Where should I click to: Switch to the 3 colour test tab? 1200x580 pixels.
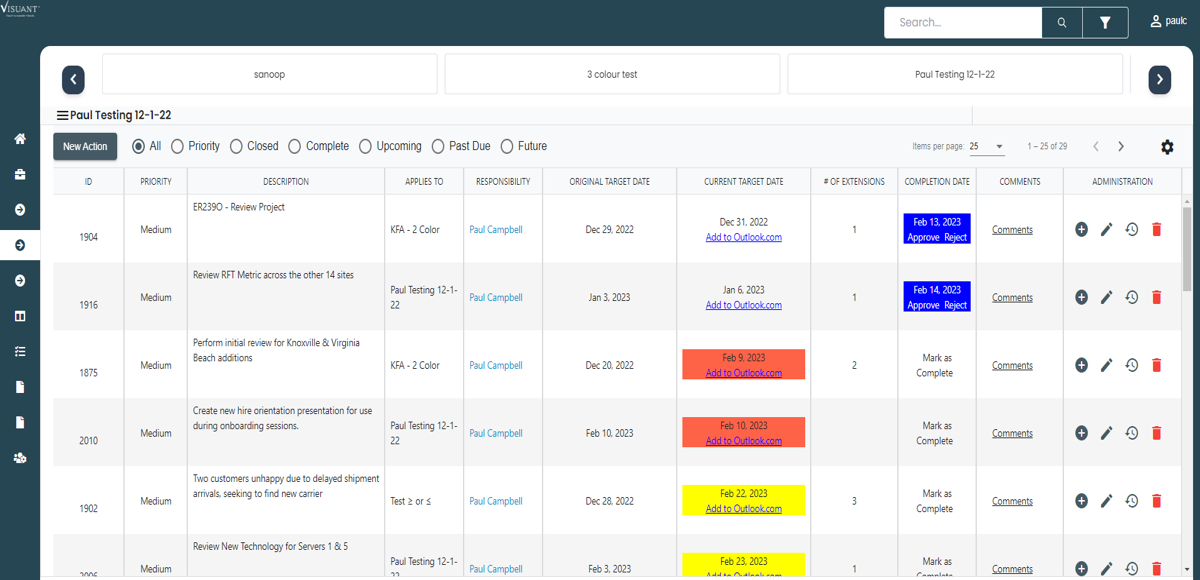pos(612,75)
